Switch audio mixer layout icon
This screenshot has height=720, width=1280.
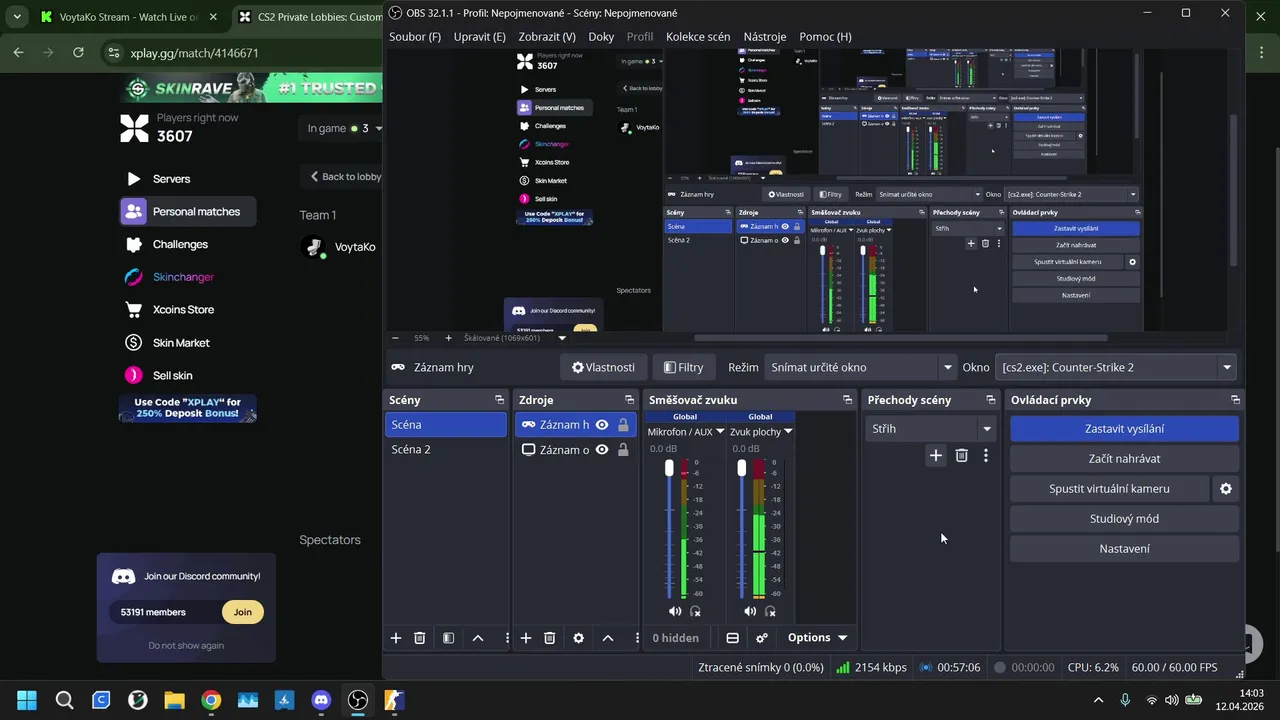tap(732, 638)
